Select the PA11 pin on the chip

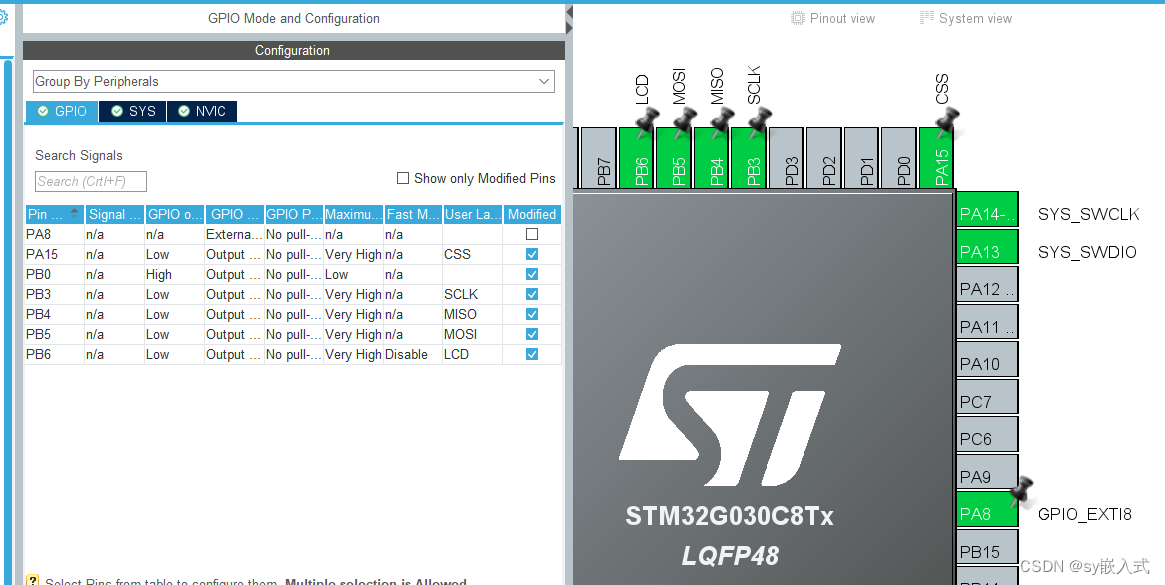coord(987,322)
